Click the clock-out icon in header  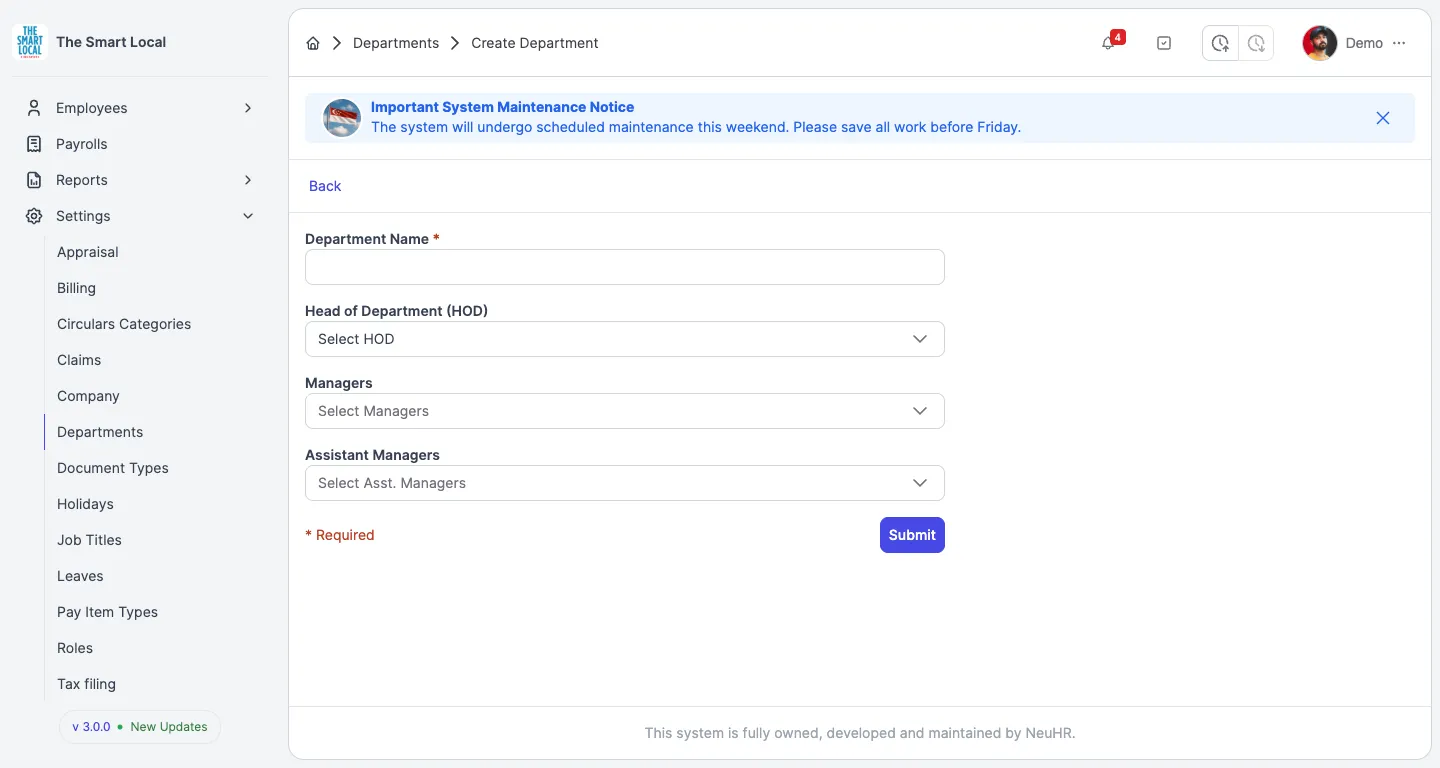(x=1256, y=43)
